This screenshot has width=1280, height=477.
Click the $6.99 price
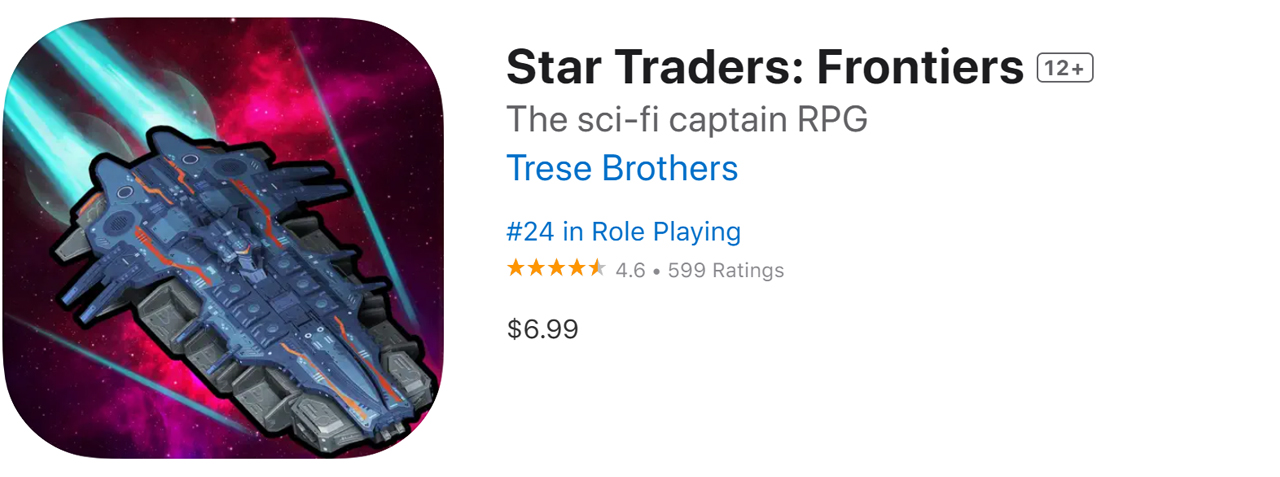(x=542, y=329)
